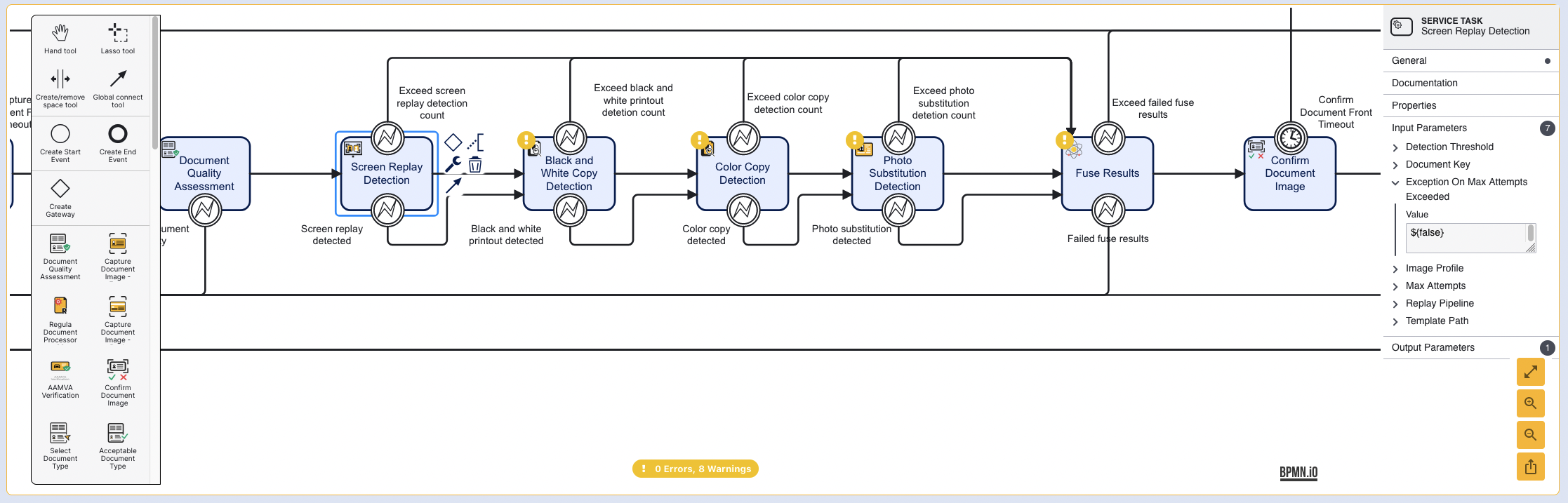Click the wrench icon to change element type
1568x503 pixels.
tap(453, 165)
